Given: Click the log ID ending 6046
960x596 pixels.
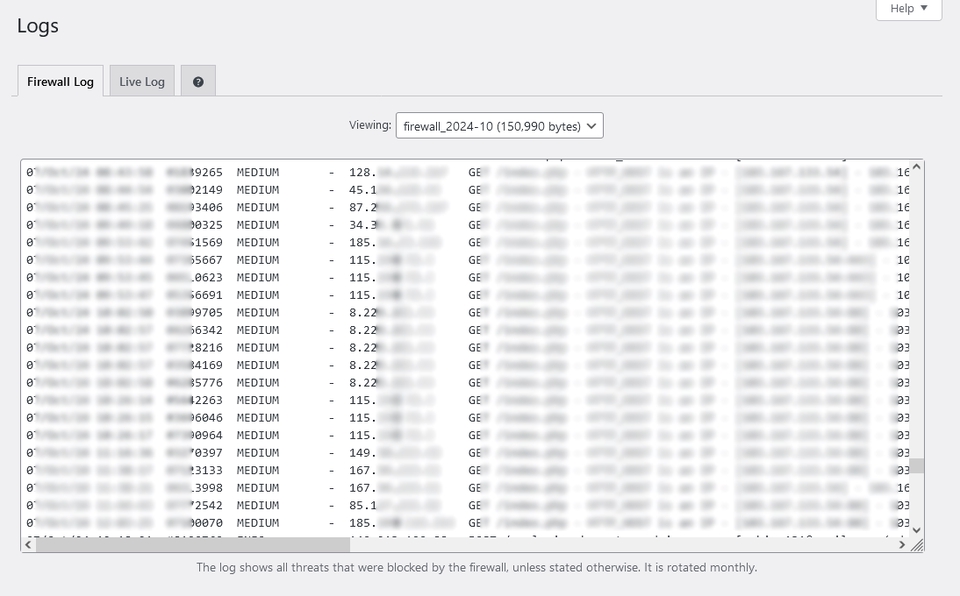Looking at the screenshot, I should 195,418.
